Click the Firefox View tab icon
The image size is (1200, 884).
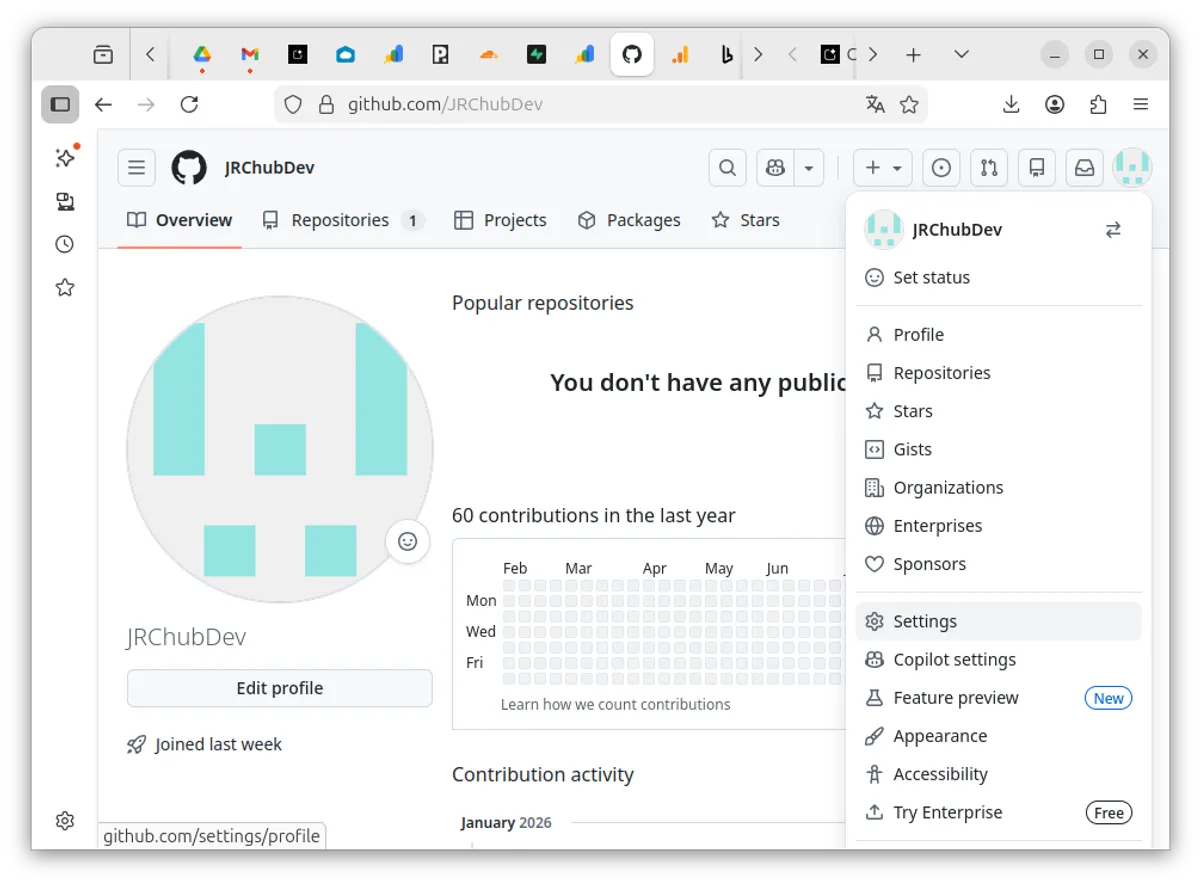pyautogui.click(x=103, y=55)
